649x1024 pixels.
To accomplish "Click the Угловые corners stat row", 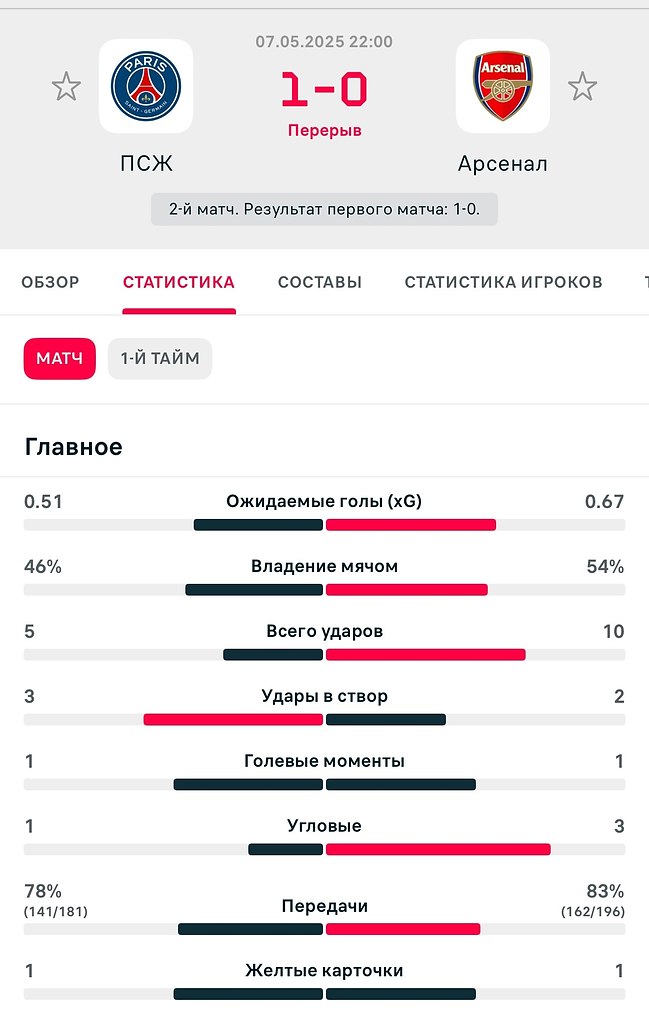I will pos(324,837).
